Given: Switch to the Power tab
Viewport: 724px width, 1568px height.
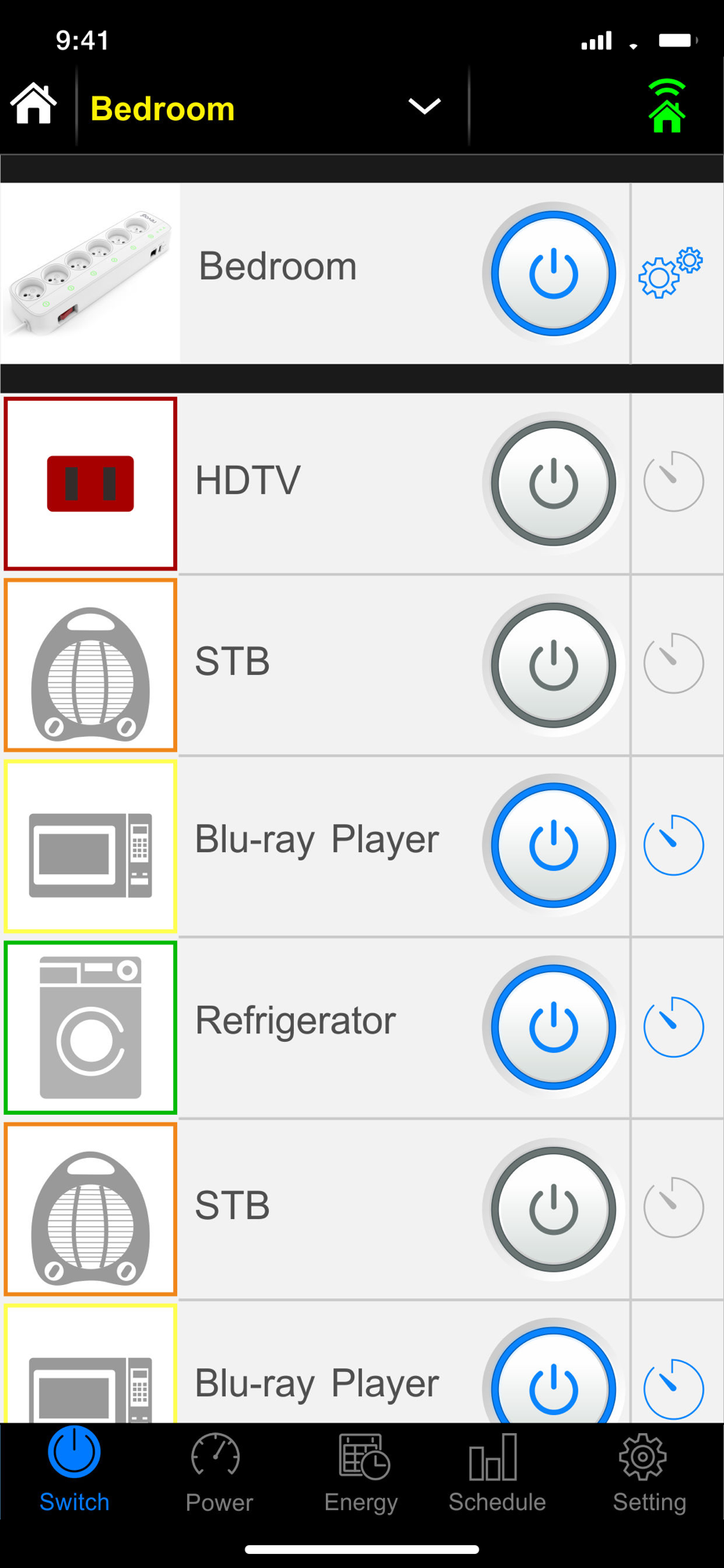Looking at the screenshot, I should point(219,1473).
